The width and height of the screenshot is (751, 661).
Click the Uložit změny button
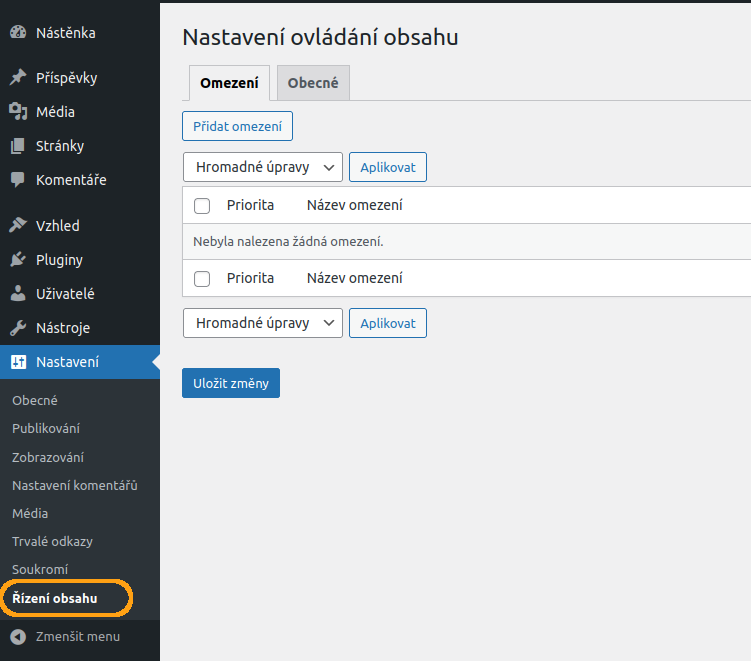pos(231,383)
